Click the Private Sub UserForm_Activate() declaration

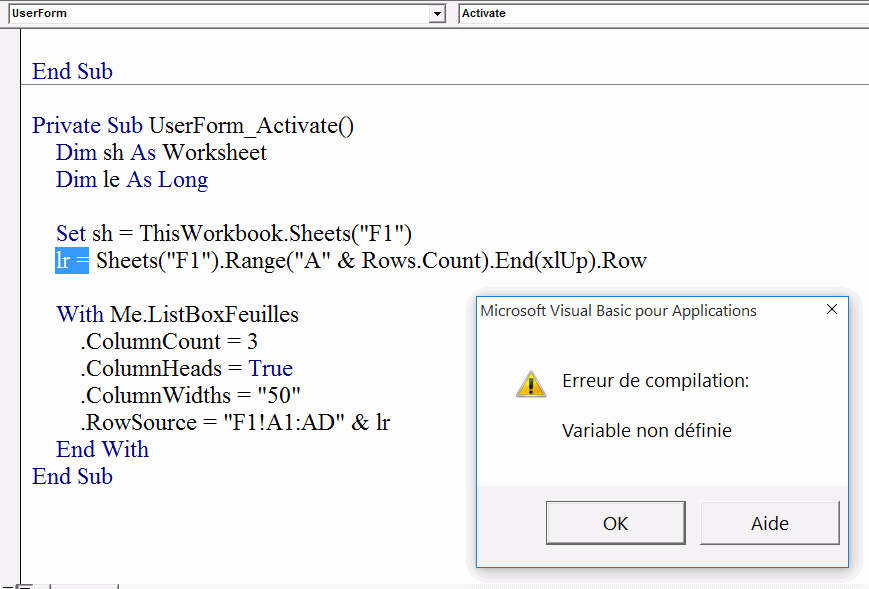[193, 126]
